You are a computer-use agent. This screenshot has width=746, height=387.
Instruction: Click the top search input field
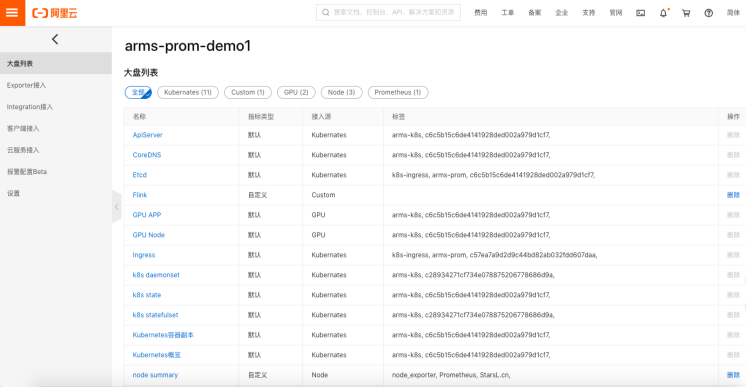(x=388, y=12)
